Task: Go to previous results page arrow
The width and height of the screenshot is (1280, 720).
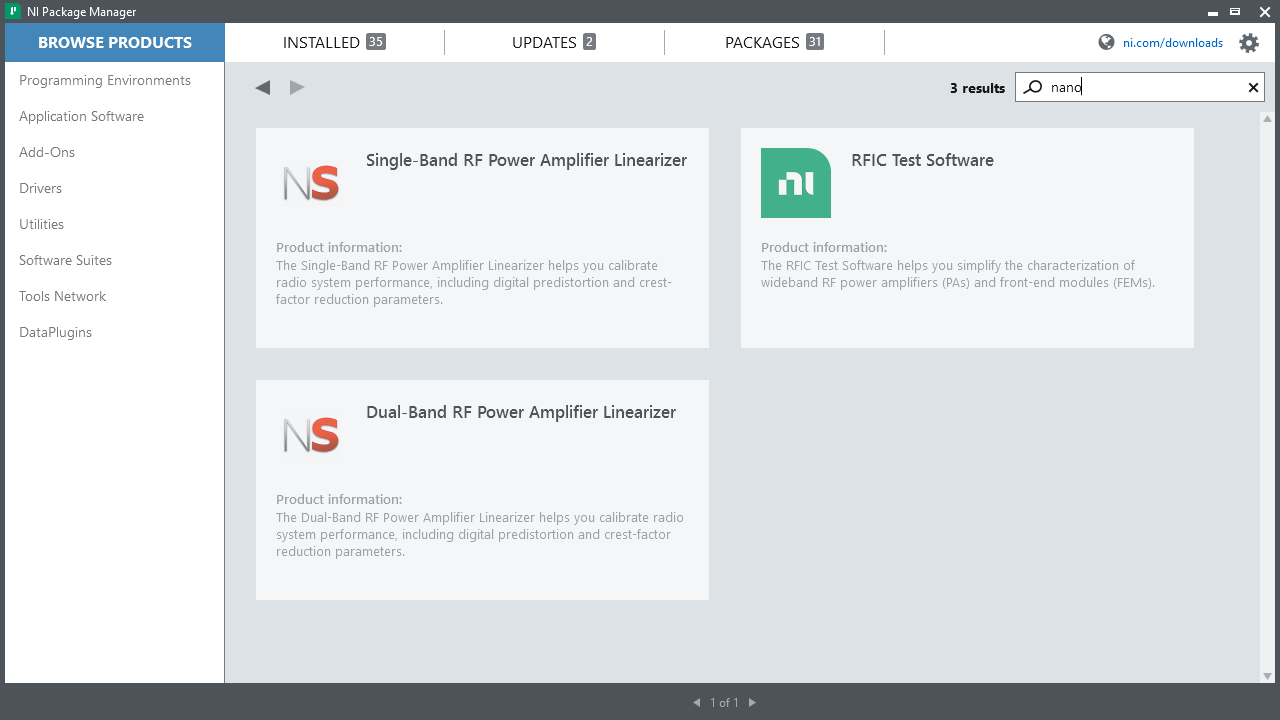Action: [x=697, y=703]
